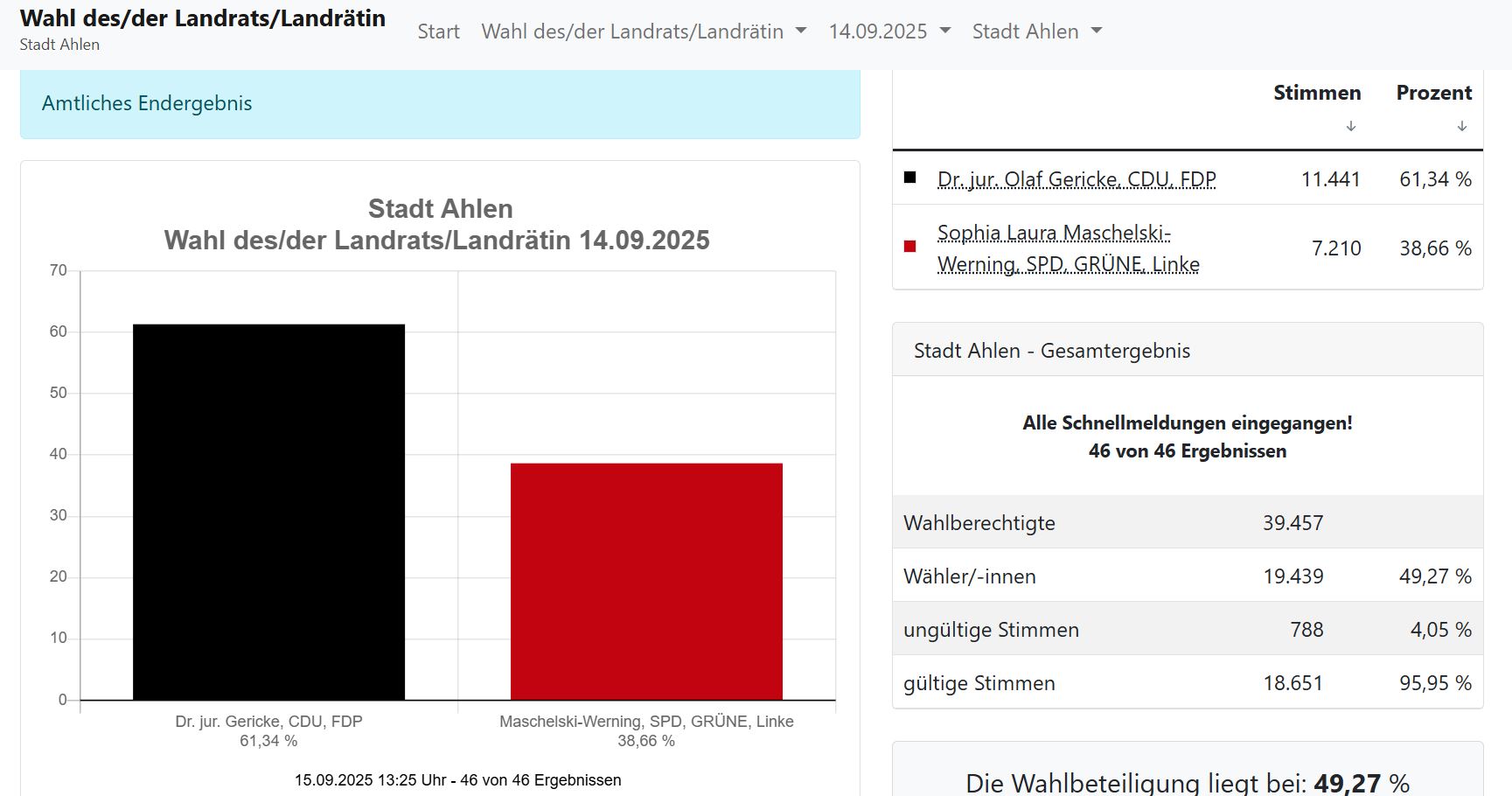Click the black Gericke bar in chart

[268, 512]
